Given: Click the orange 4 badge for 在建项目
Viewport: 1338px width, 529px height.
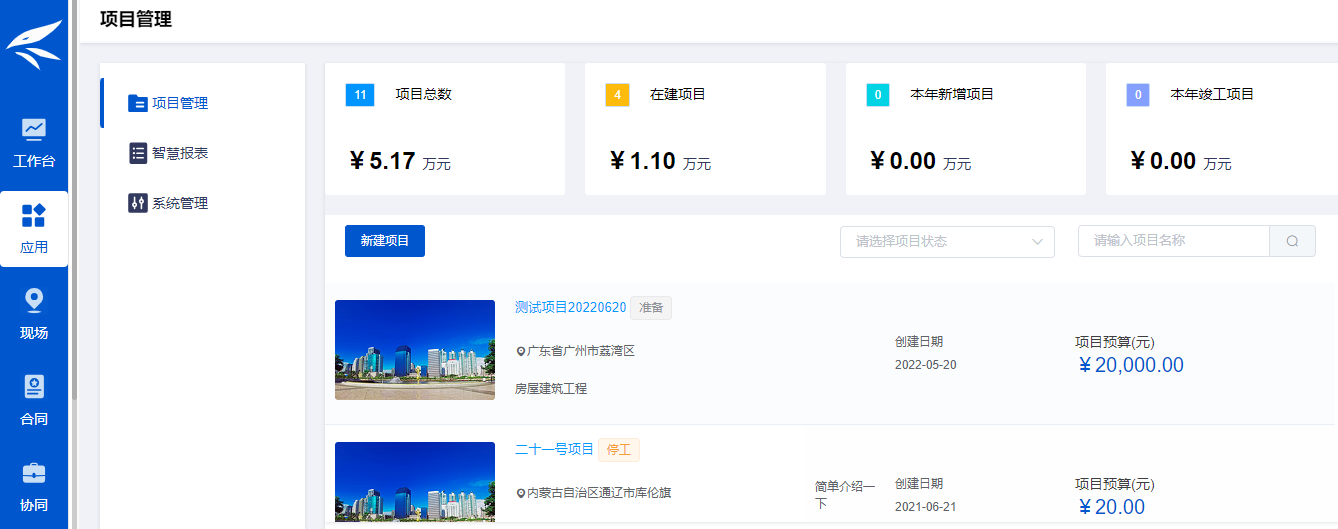Looking at the screenshot, I should click(618, 95).
